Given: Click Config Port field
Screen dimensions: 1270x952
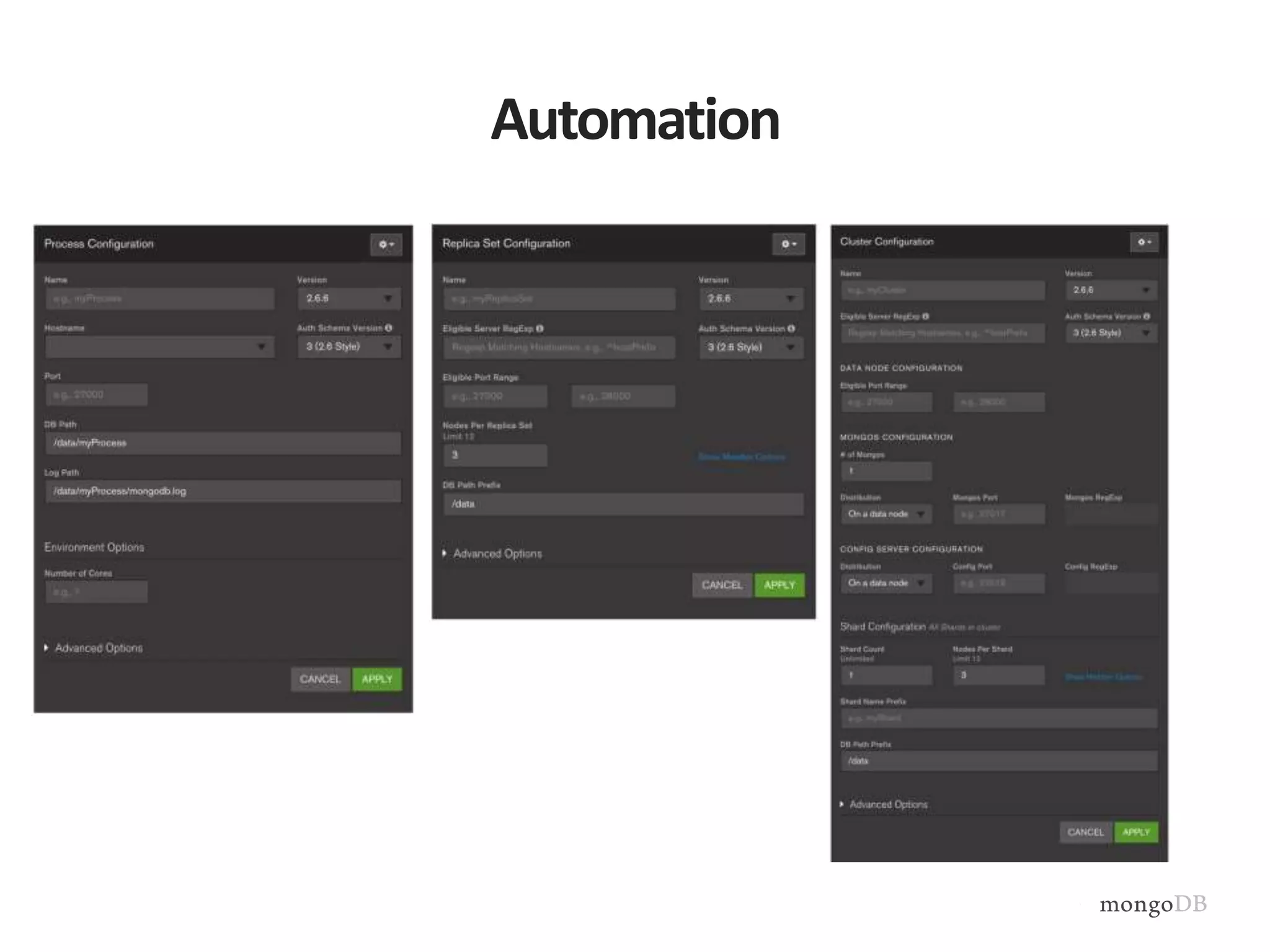Looking at the screenshot, I should tap(999, 583).
